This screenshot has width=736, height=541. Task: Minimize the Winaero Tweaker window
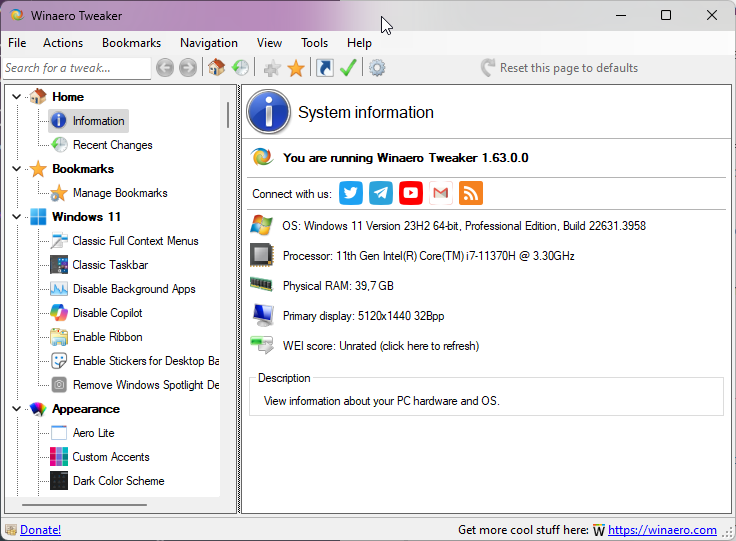pyautogui.click(x=621, y=15)
